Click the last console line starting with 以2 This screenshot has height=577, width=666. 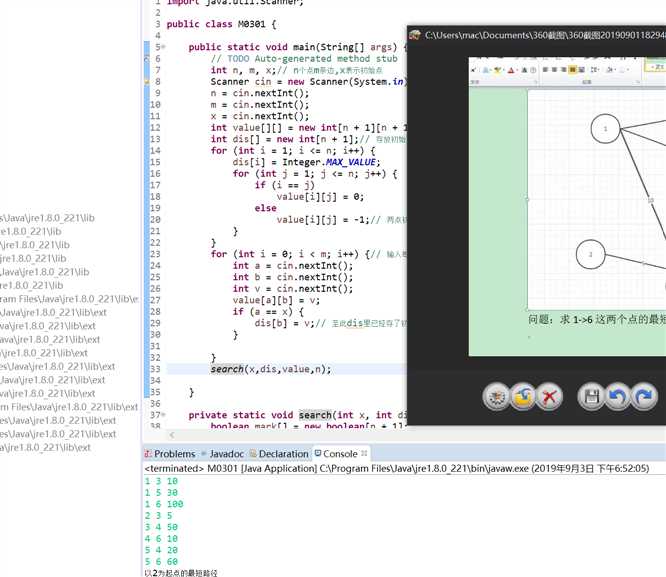[x=181, y=573]
